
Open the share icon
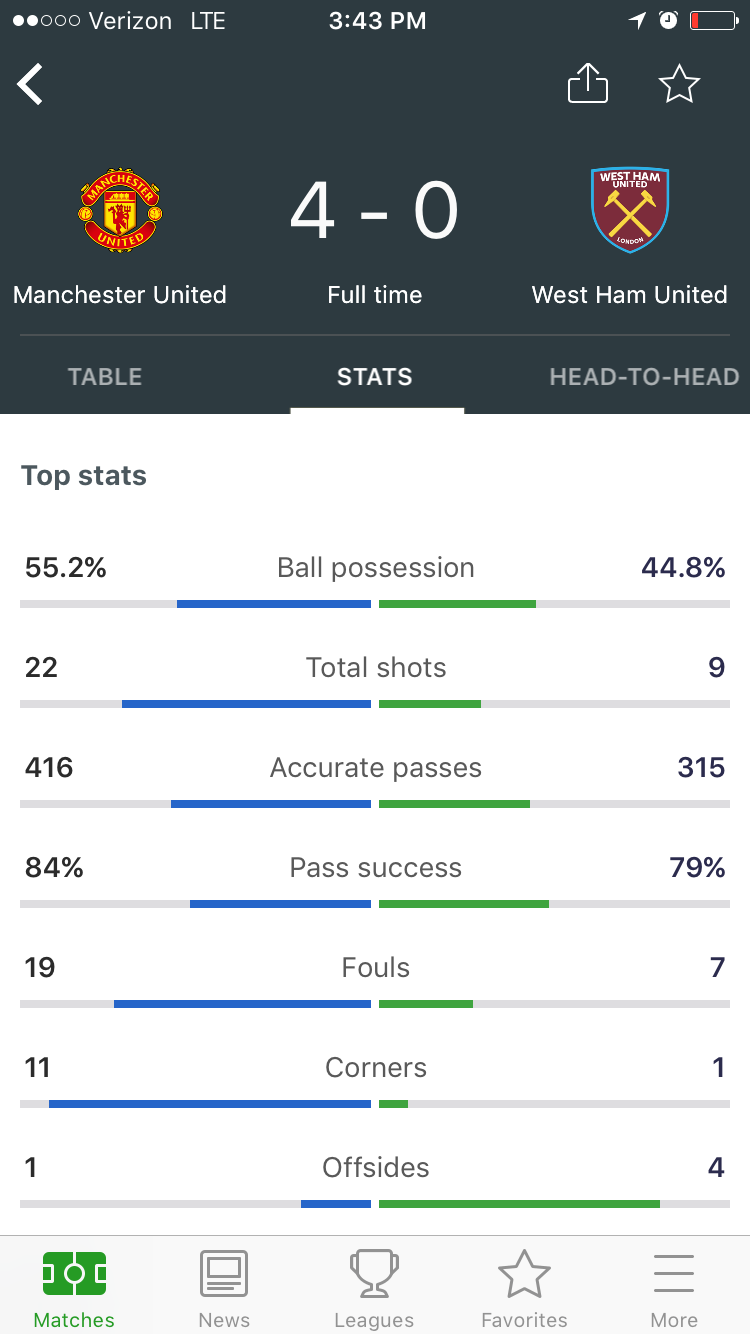(588, 83)
